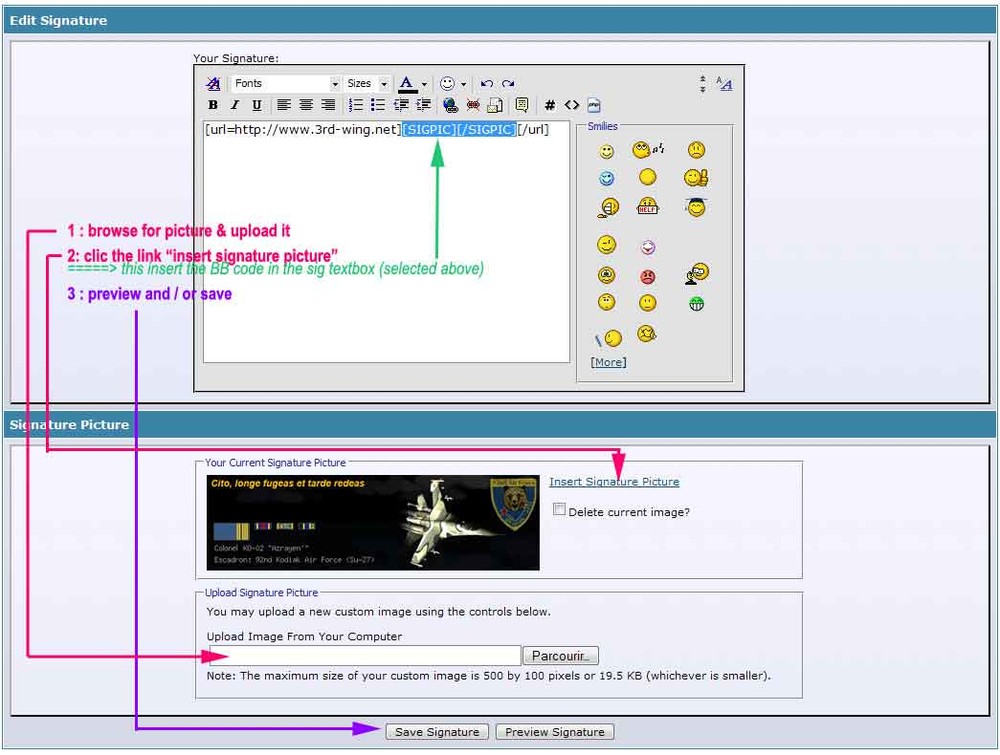The width and height of the screenshot is (1000, 755).
Task: Insert the winking smiley
Action: coord(607,244)
